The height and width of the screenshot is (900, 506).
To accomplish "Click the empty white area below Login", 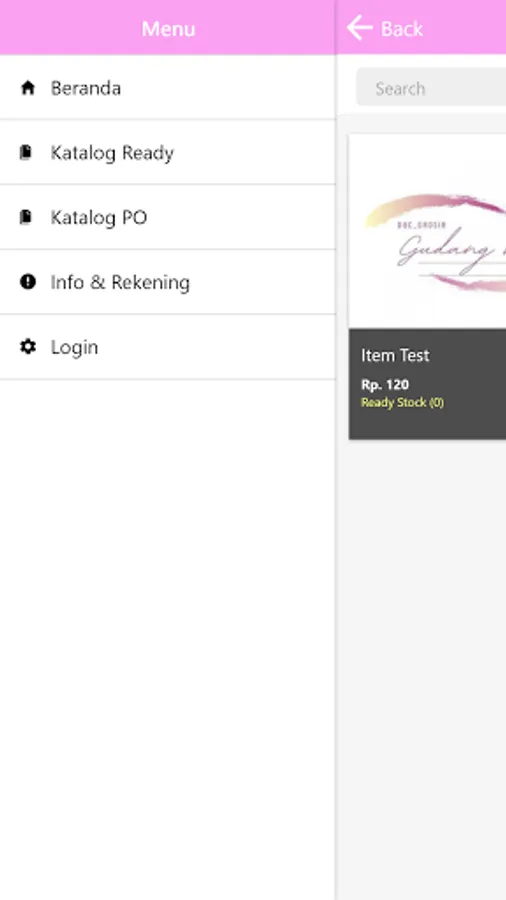I will coord(168,637).
